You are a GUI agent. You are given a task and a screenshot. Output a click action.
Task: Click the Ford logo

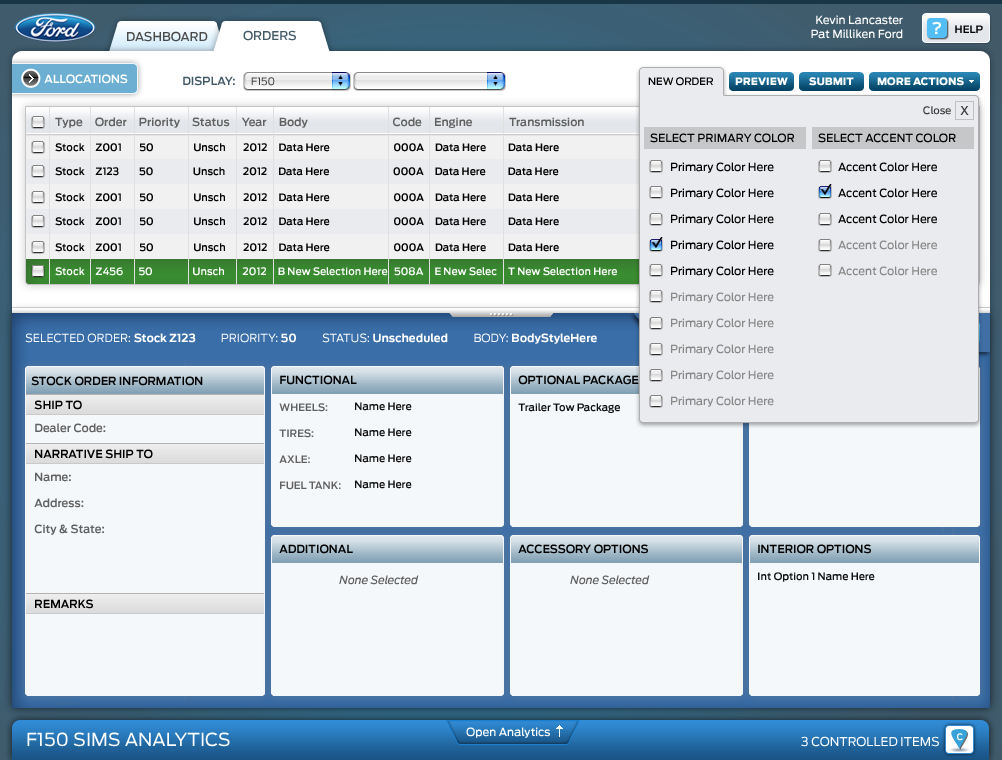coord(55,28)
